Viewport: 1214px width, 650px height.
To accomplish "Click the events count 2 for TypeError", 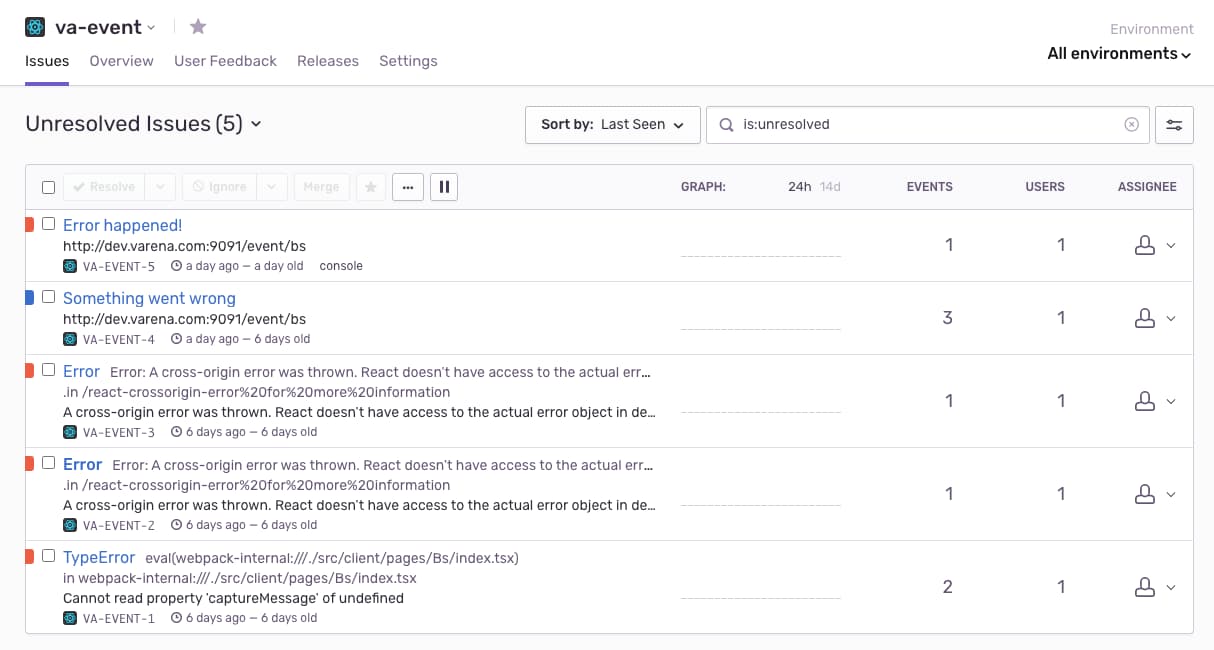I will tap(948, 587).
